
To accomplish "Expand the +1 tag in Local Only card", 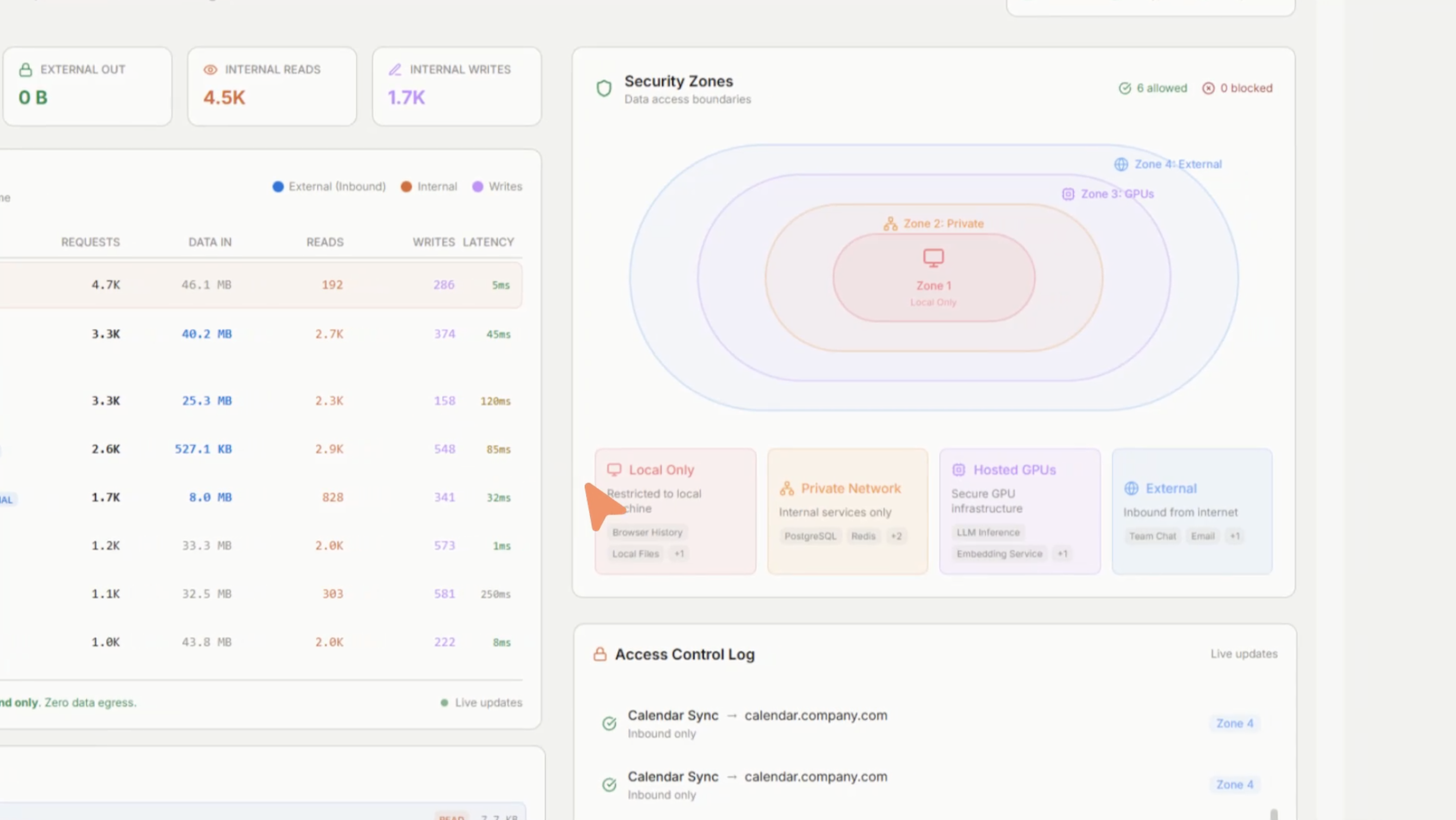I will pos(679,554).
